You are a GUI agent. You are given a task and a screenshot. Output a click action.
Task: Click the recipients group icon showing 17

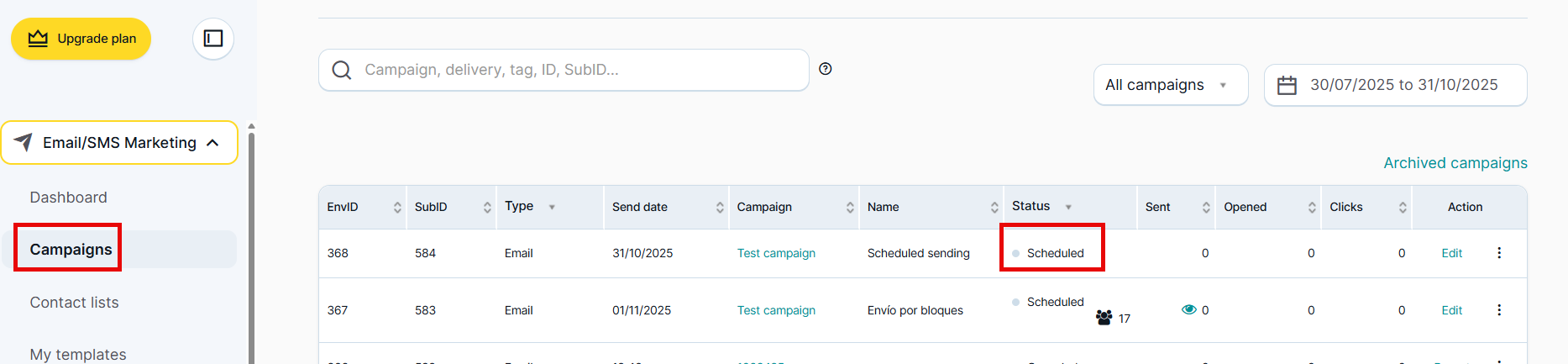coord(1104,318)
